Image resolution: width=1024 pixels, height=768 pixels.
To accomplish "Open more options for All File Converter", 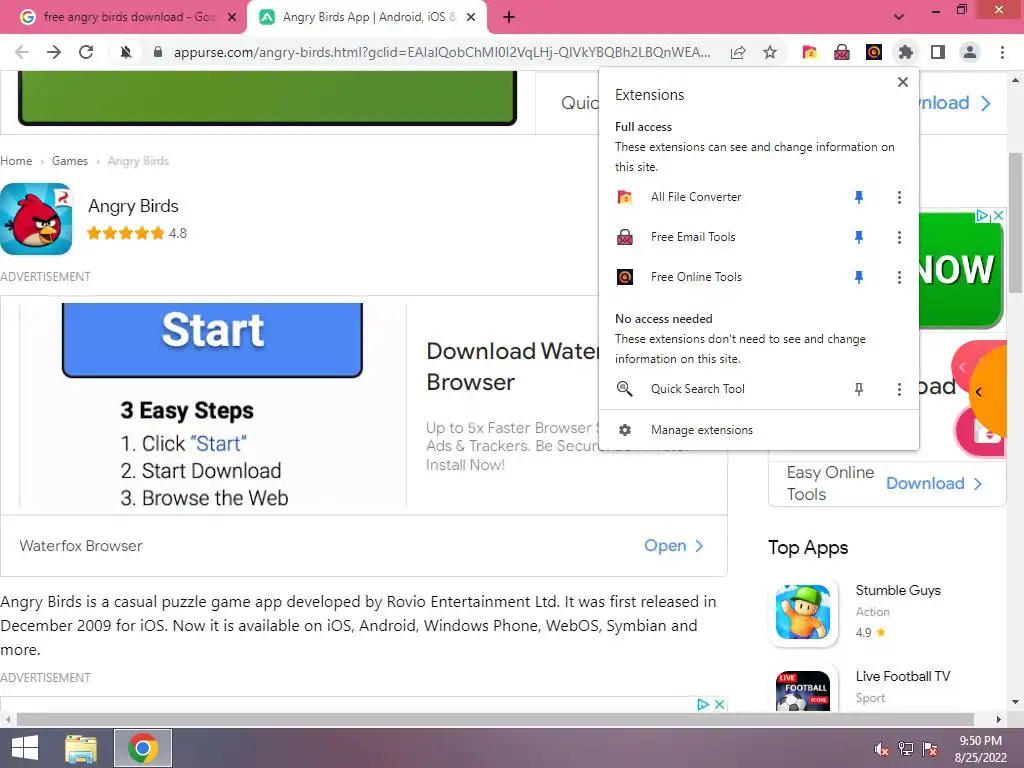I will pos(899,197).
